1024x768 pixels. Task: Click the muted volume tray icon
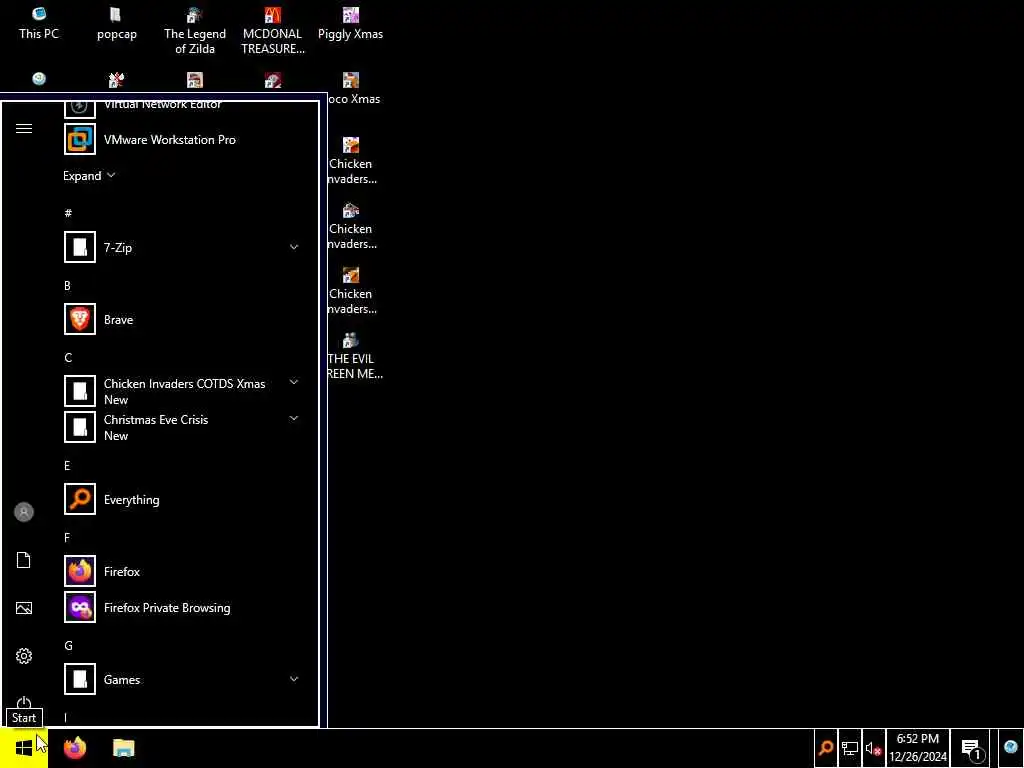[x=873, y=748]
